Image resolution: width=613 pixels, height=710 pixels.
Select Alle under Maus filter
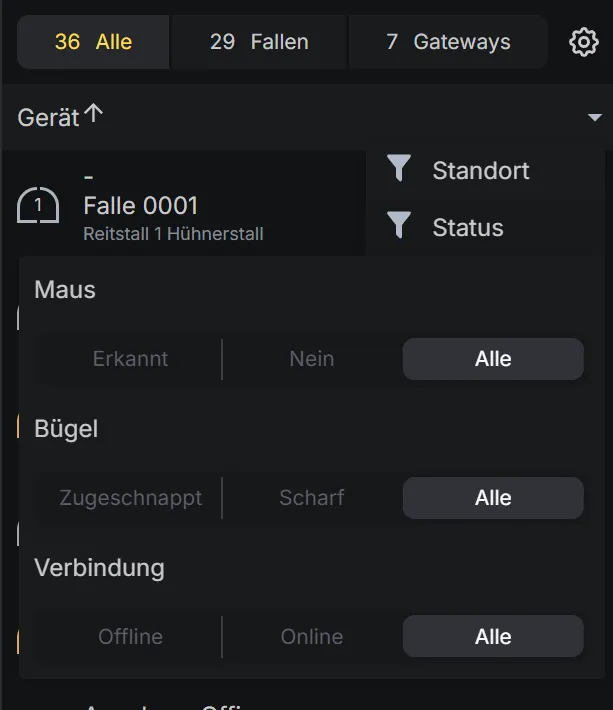[493, 359]
